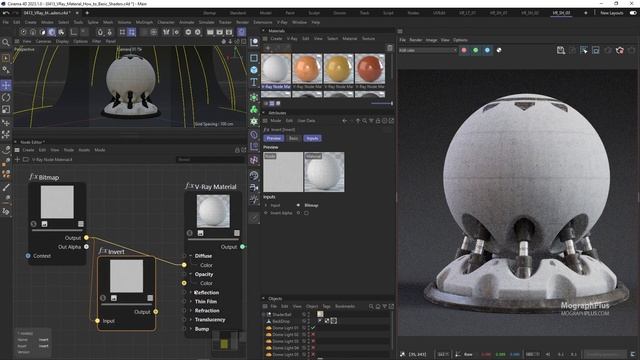Click the yellow Output port on Bitmap node

point(87,238)
